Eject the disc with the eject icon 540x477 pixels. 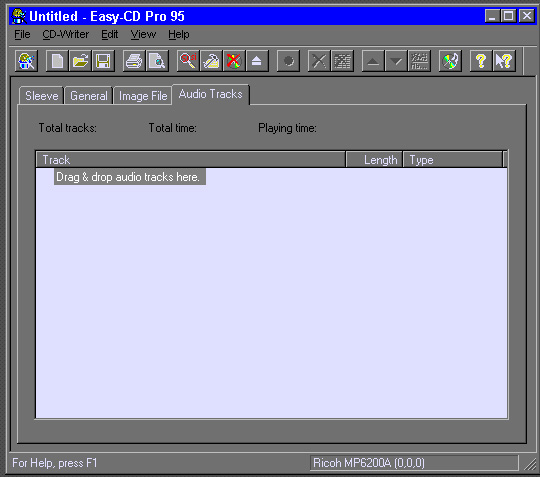(257, 61)
